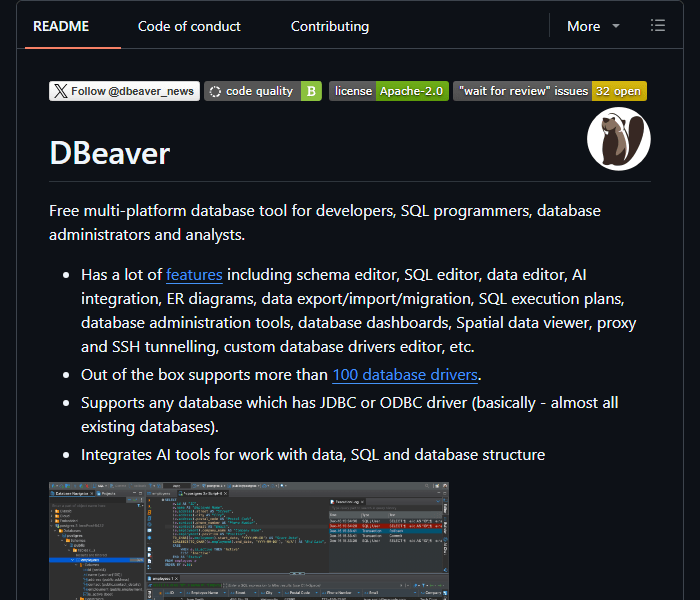Click the "32 open" badge count
The image size is (700, 600).
[x=619, y=91]
